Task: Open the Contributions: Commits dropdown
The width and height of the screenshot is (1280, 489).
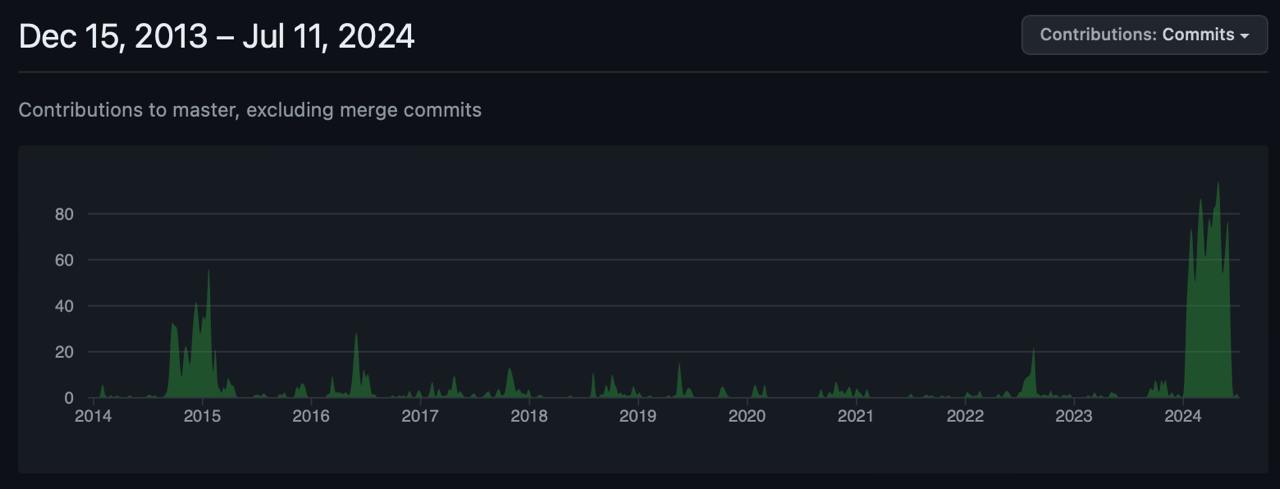Action: pos(1144,35)
